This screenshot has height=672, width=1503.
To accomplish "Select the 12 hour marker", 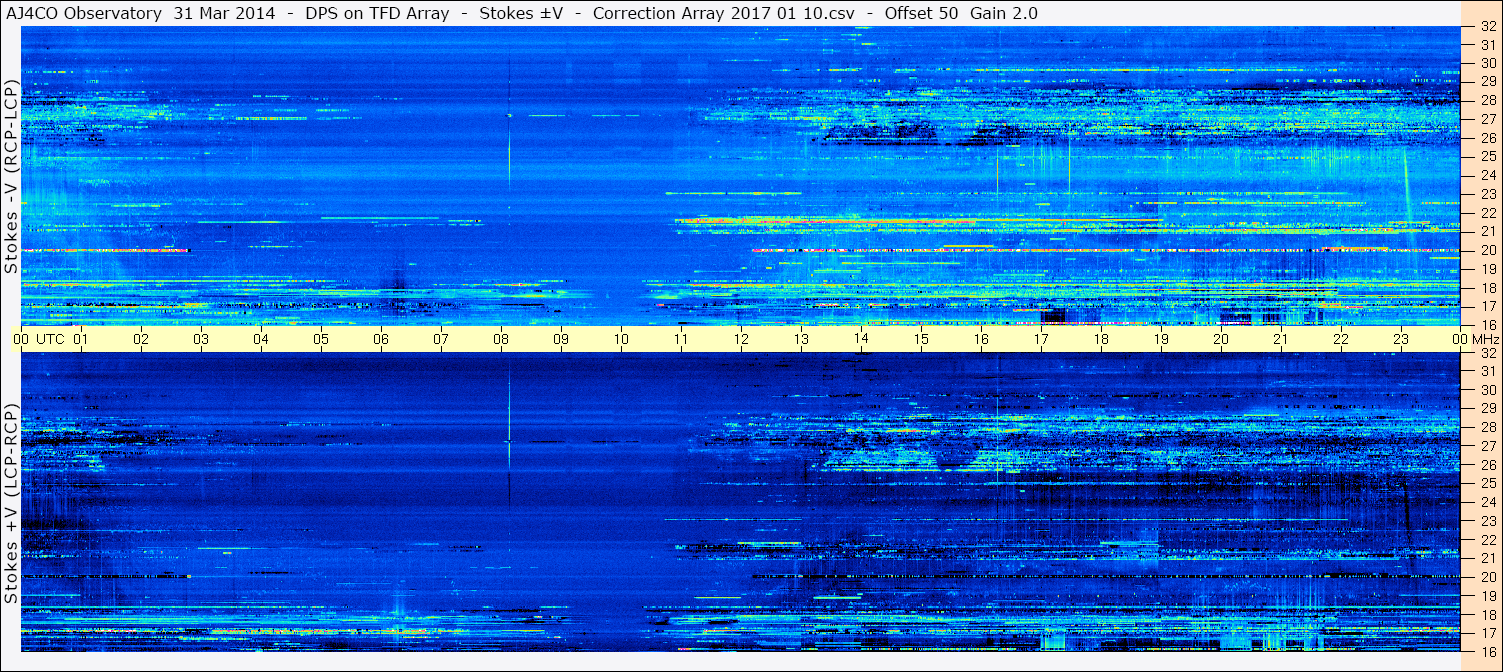I will point(741,339).
